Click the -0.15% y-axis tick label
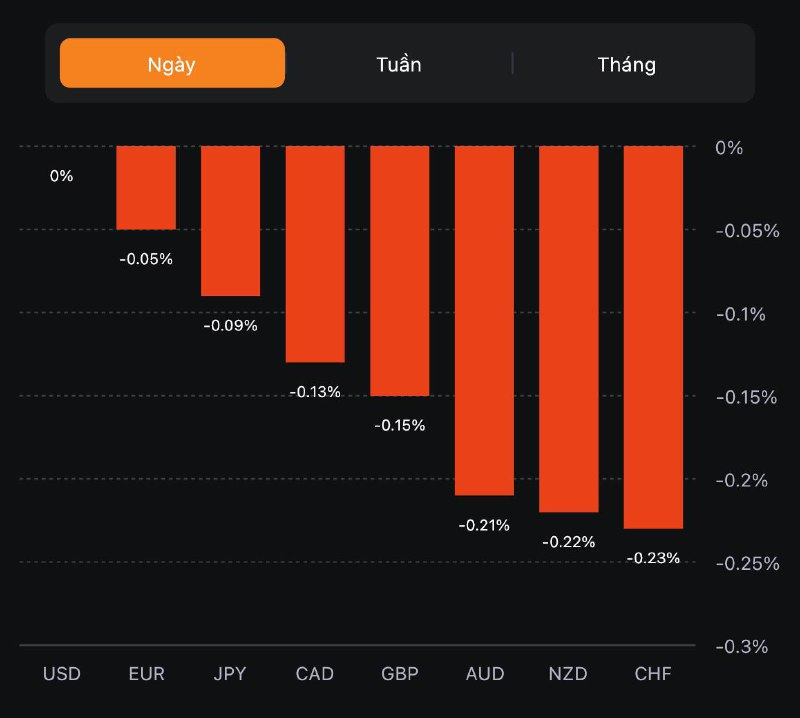The image size is (800, 718). coord(747,397)
